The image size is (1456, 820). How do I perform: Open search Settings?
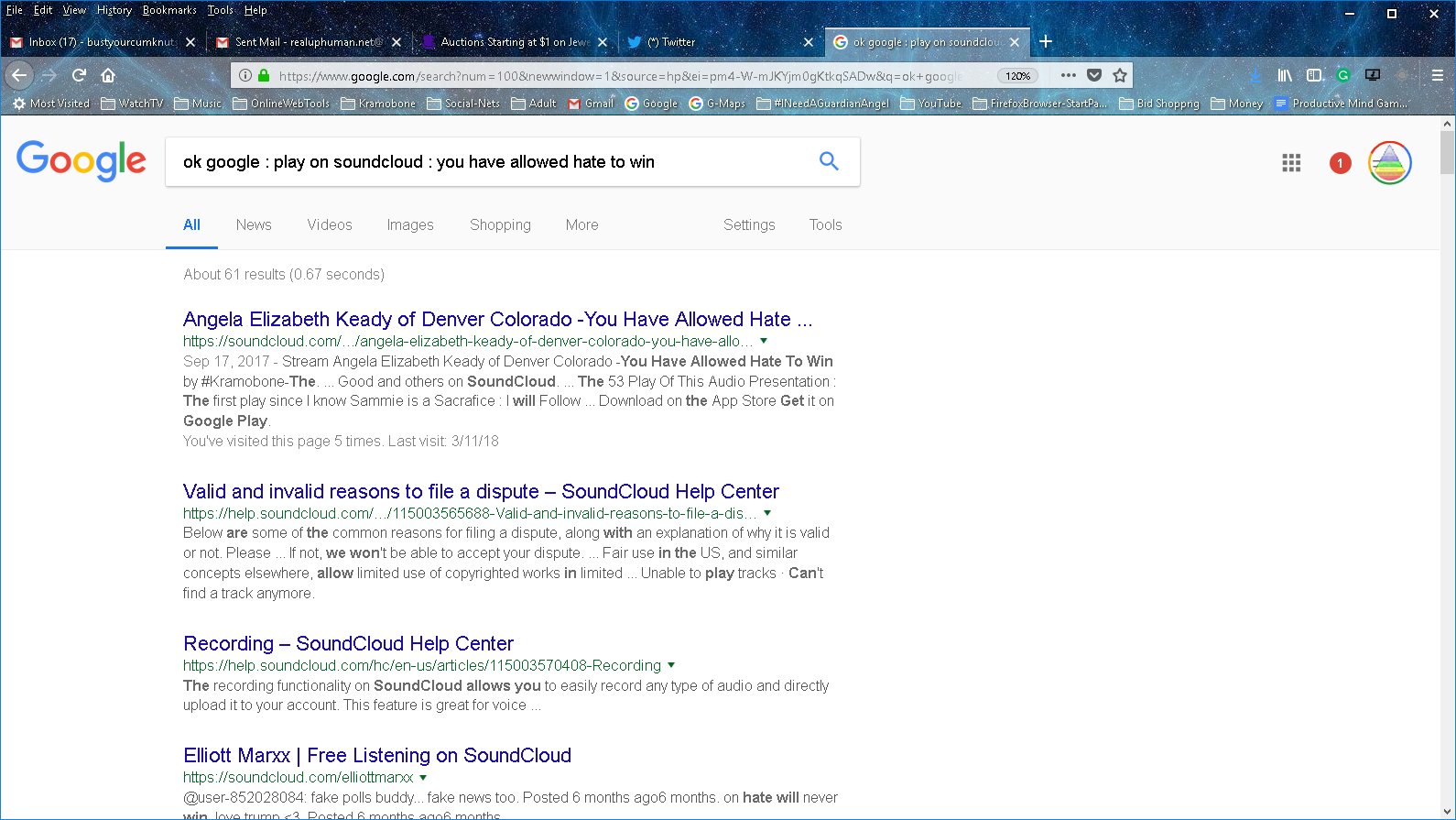point(749,224)
